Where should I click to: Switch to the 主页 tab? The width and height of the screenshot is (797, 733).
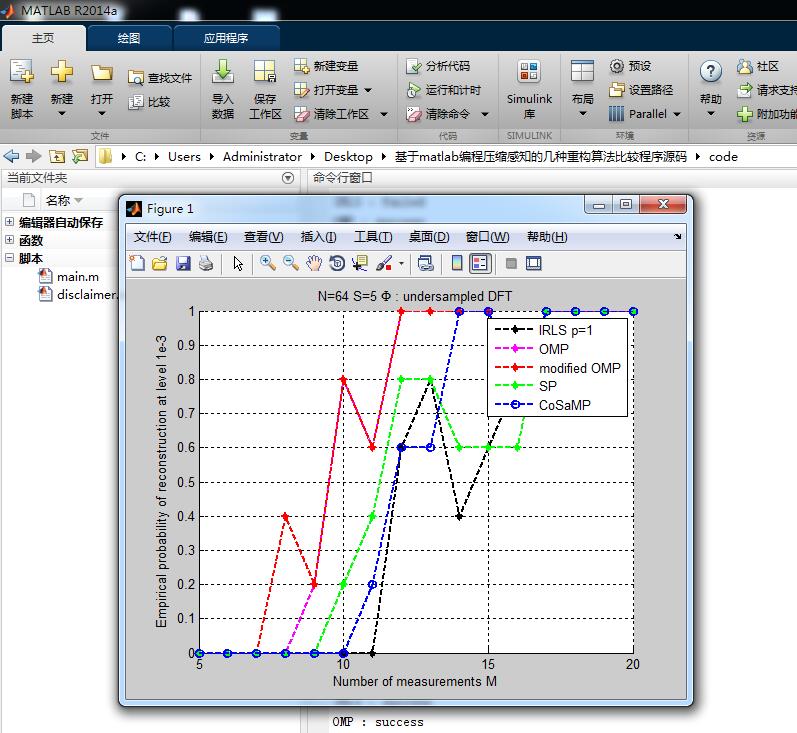pos(43,38)
